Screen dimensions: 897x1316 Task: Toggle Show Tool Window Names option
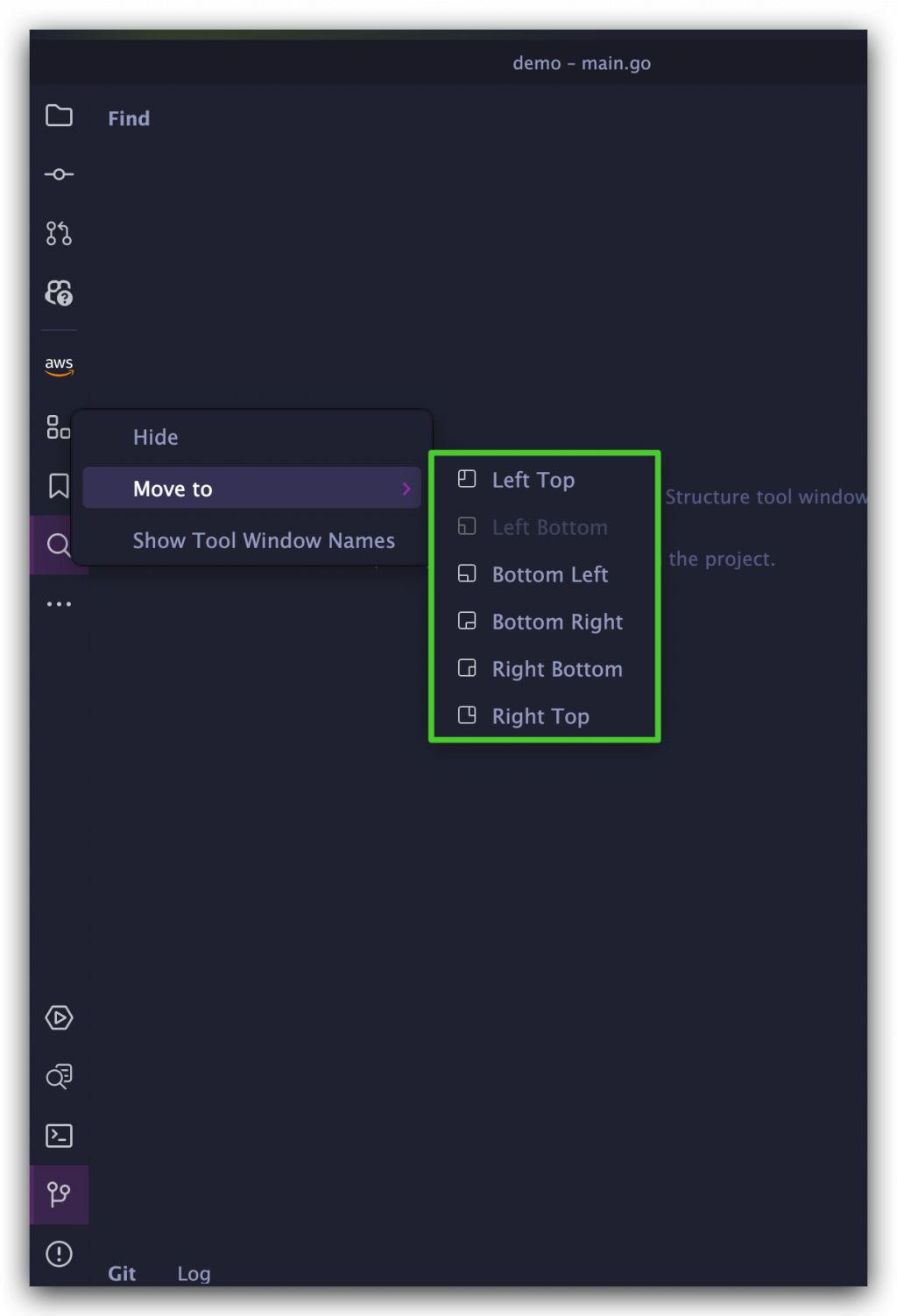[264, 540]
